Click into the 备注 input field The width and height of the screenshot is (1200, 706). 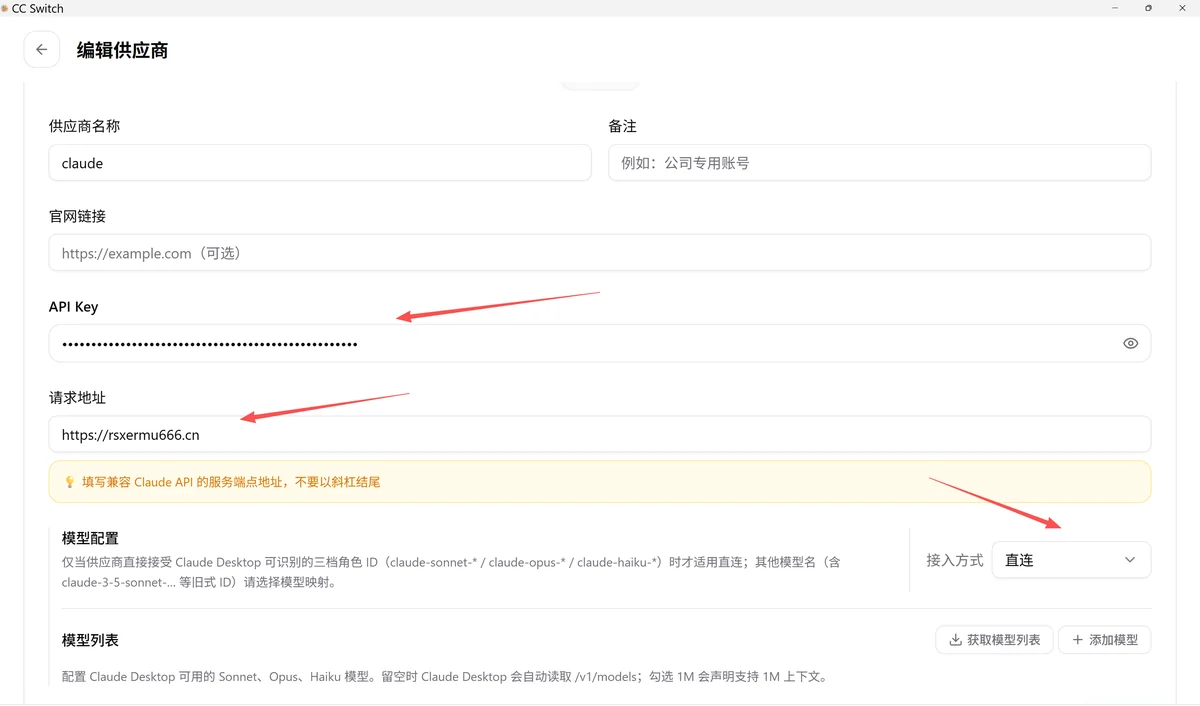879,163
